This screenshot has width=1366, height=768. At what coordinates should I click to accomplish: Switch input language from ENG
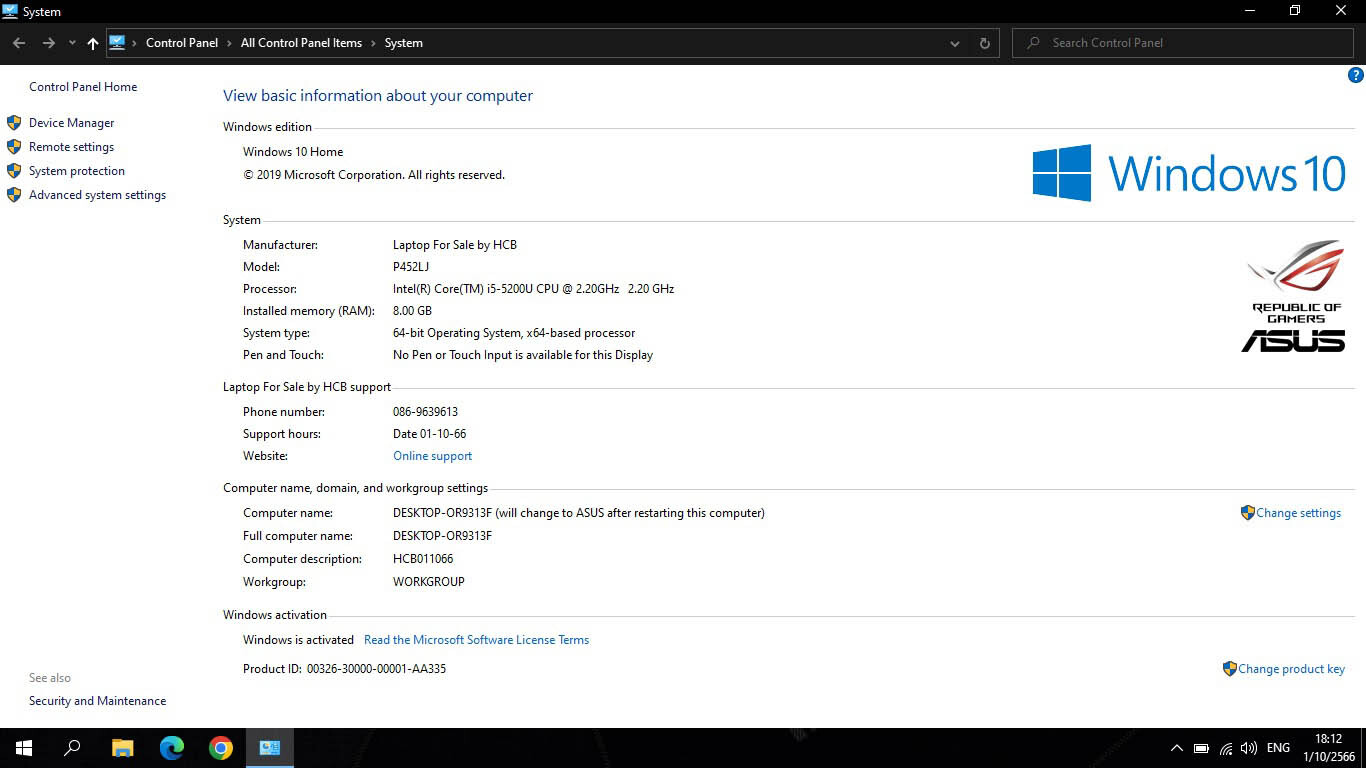point(1278,748)
